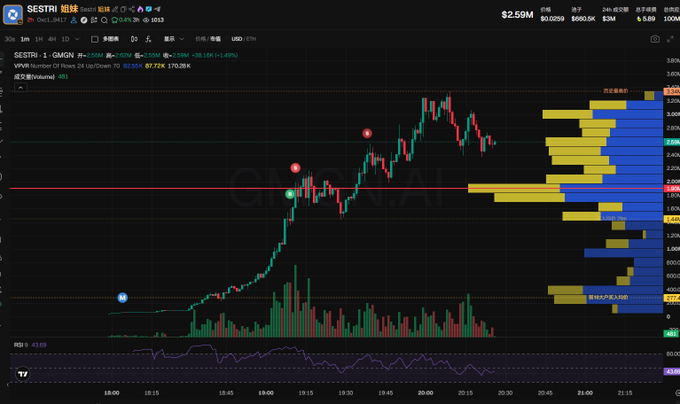The width and height of the screenshot is (680, 404).
Task: Copy token using the copy icon
Action: click(x=123, y=9)
